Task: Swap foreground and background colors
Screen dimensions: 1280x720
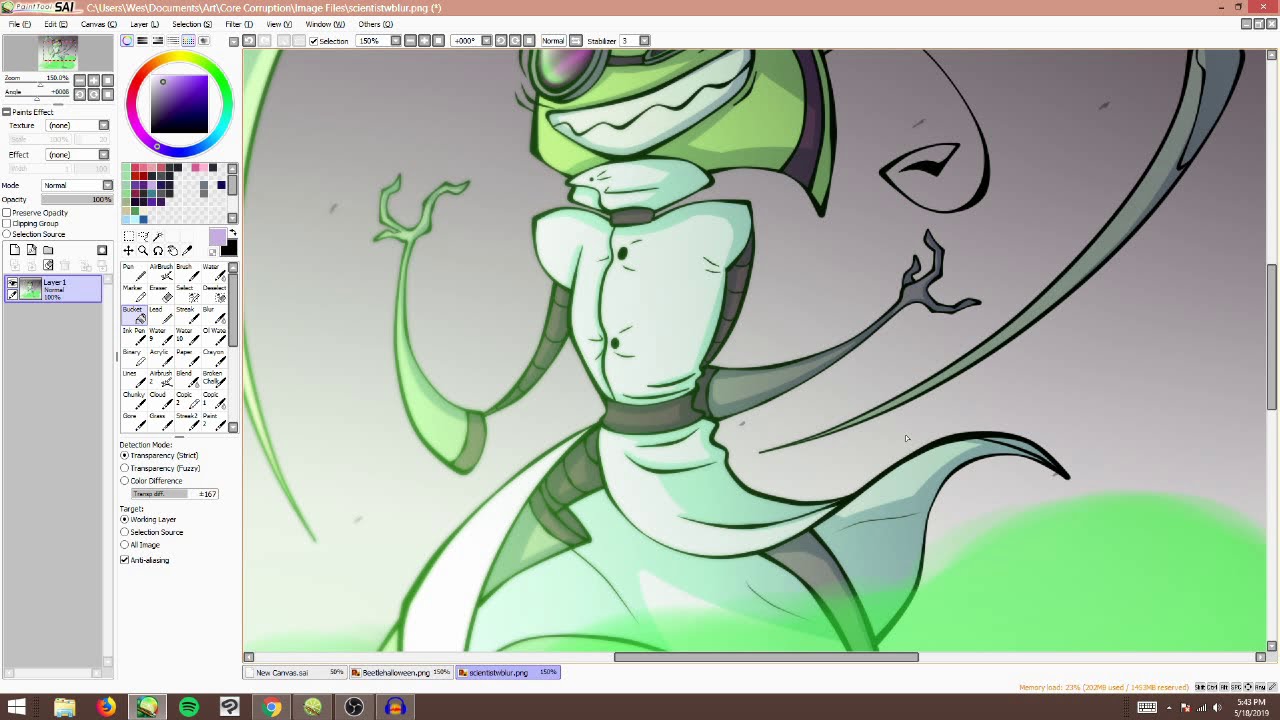Action: 233,233
